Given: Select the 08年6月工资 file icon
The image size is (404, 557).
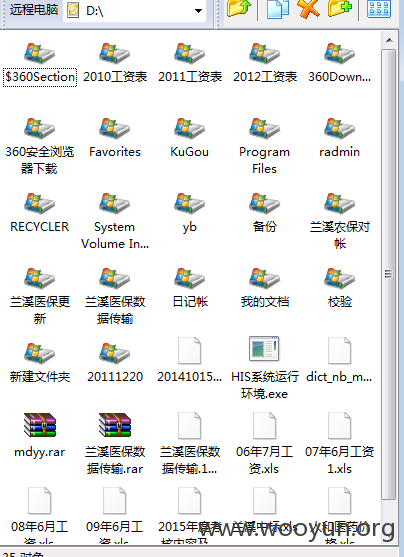Looking at the screenshot, I should (39, 501).
